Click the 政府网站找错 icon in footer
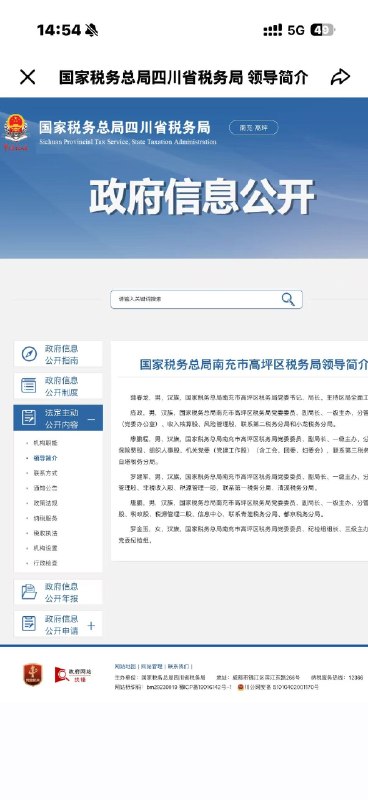 pyautogui.click(x=72, y=674)
